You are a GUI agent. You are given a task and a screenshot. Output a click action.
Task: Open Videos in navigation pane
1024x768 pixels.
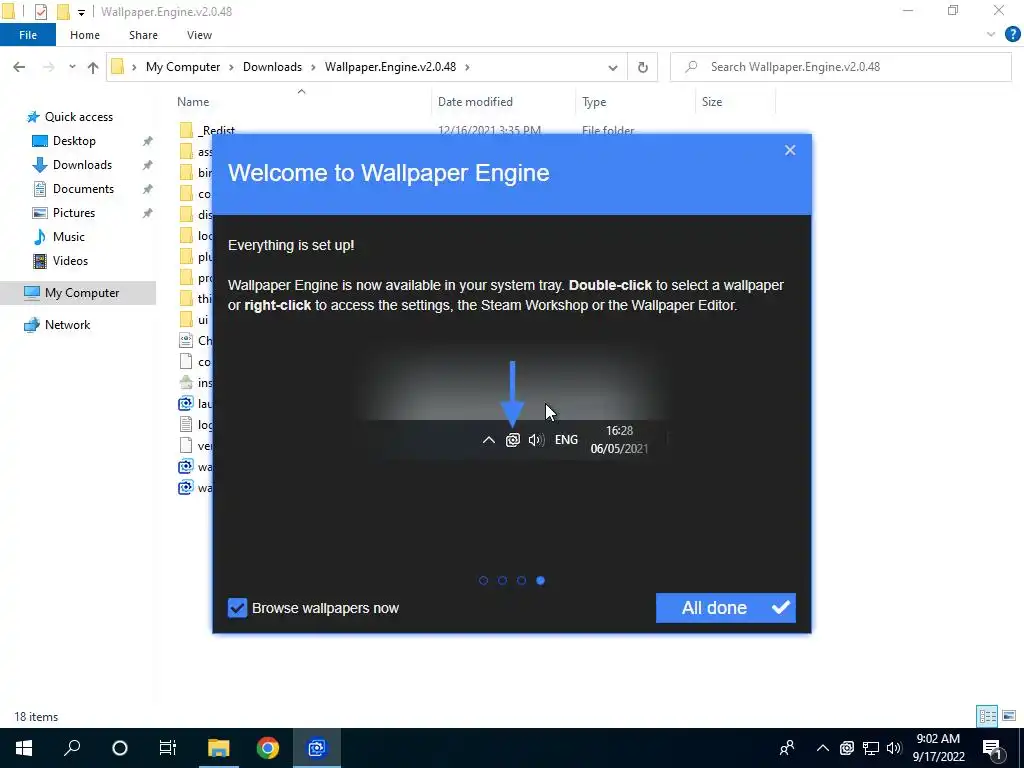70,261
